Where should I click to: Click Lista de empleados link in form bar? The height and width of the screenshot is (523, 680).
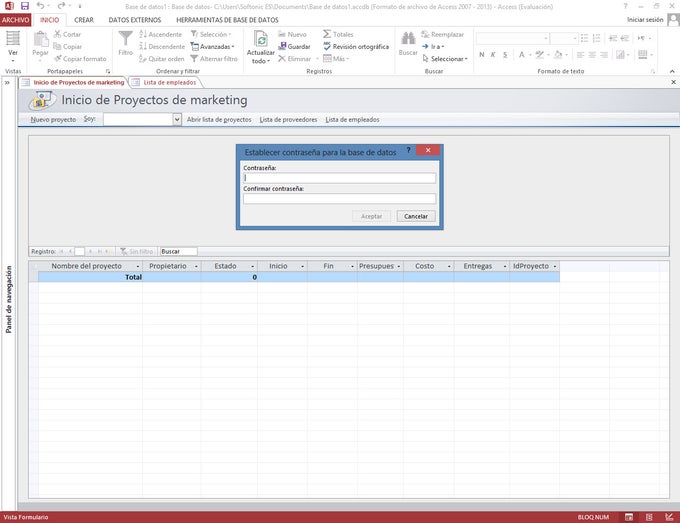tap(352, 119)
